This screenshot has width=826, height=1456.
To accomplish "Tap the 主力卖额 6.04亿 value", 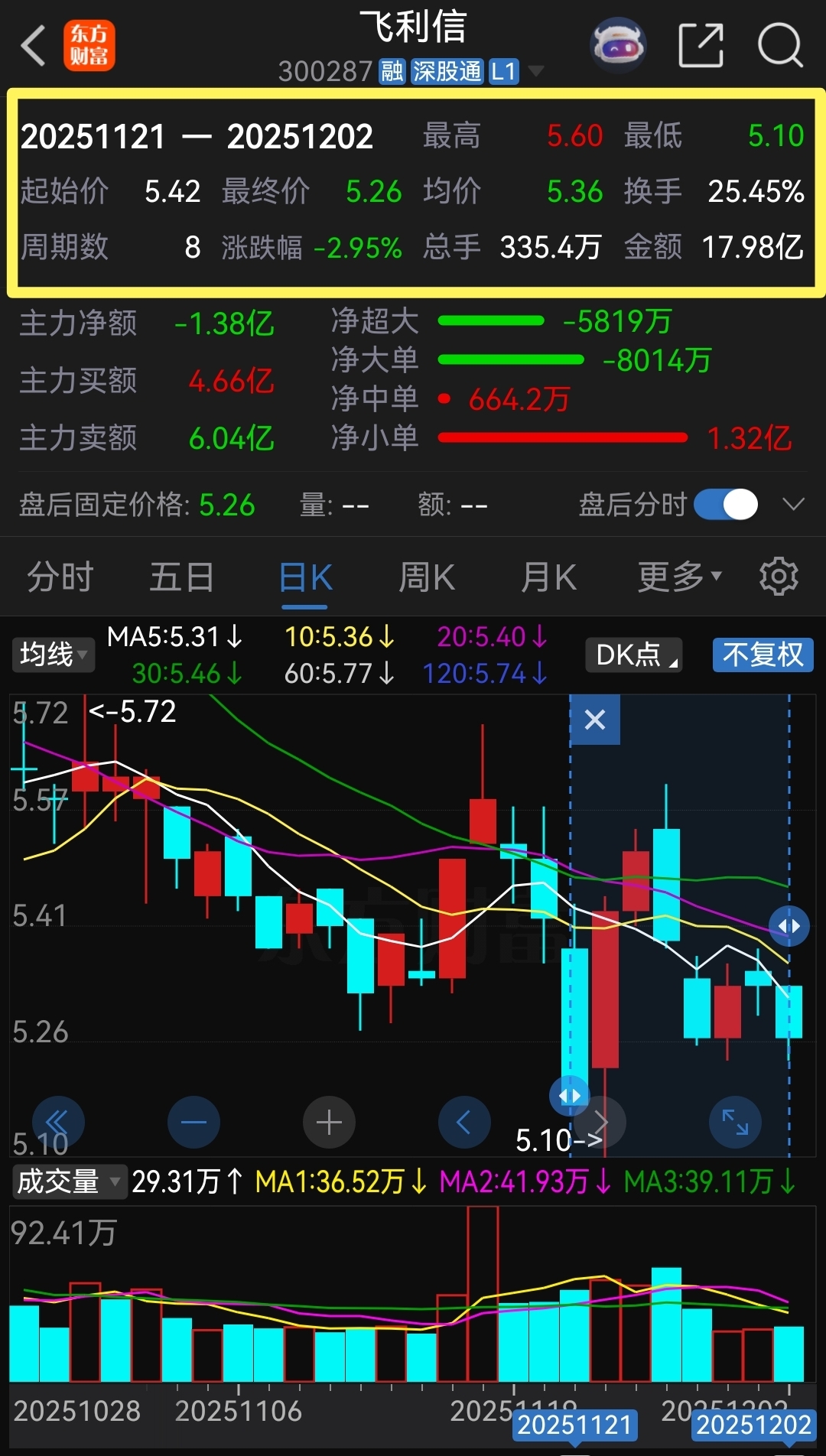I will pos(231,437).
